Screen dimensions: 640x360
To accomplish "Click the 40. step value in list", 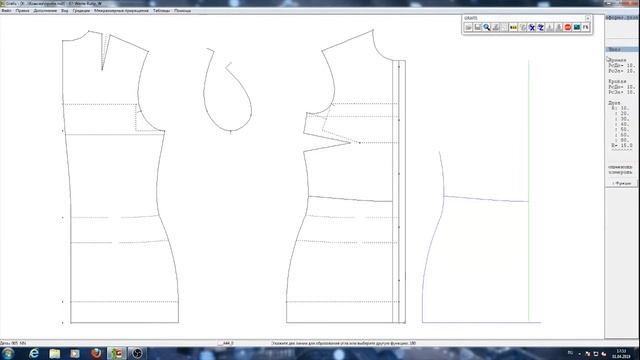I will 624,124.
